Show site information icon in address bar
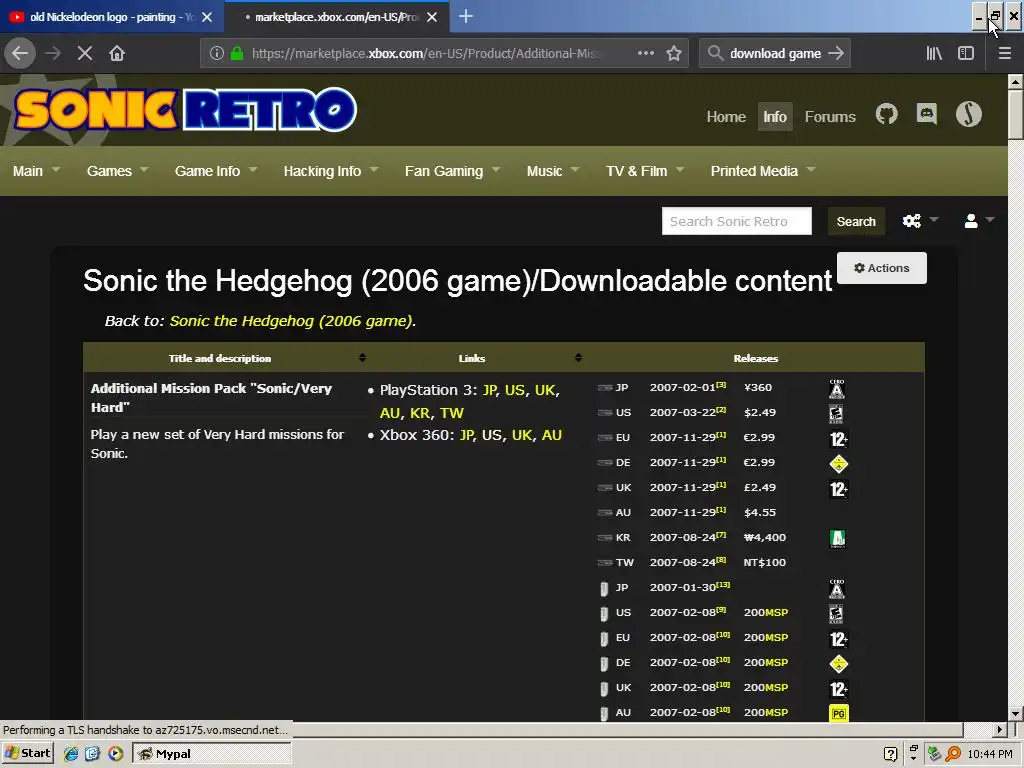The image size is (1024, 768). coord(217,53)
